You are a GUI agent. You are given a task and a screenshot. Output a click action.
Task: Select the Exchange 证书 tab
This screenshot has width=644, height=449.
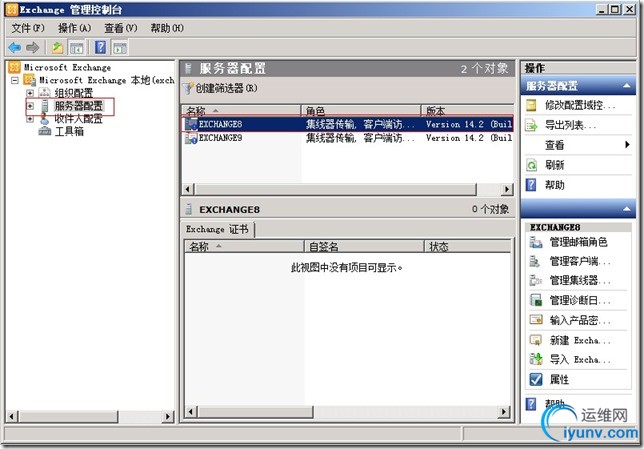pos(218,229)
